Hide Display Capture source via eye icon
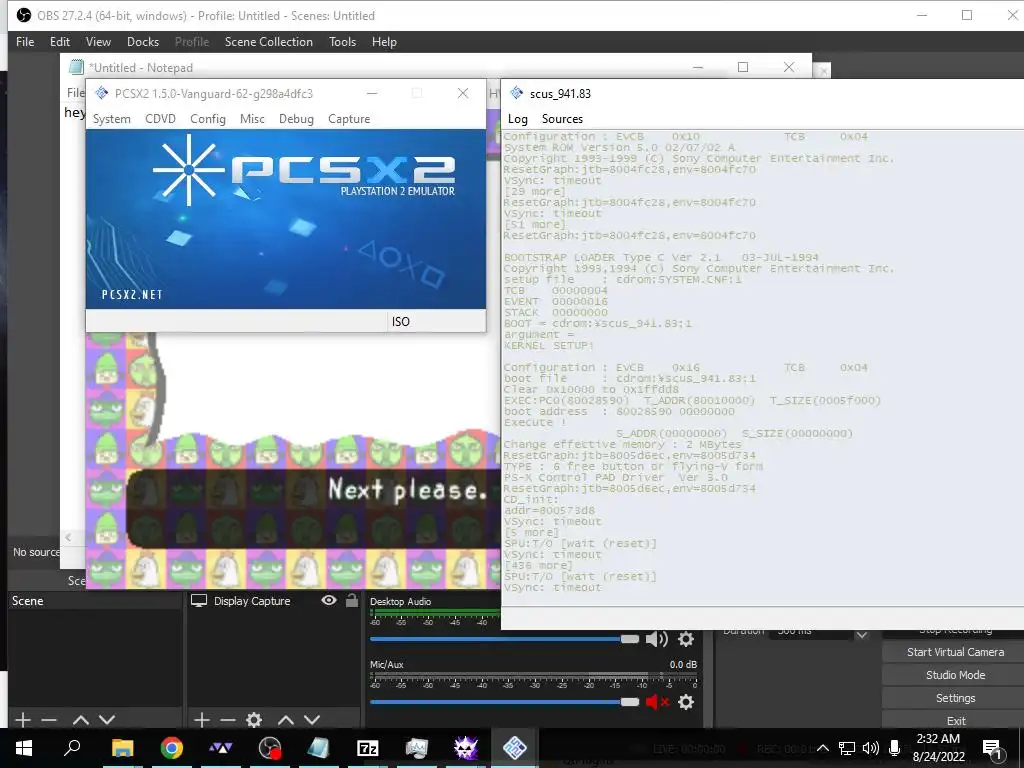Viewport: 1024px width, 768px height. [329, 600]
